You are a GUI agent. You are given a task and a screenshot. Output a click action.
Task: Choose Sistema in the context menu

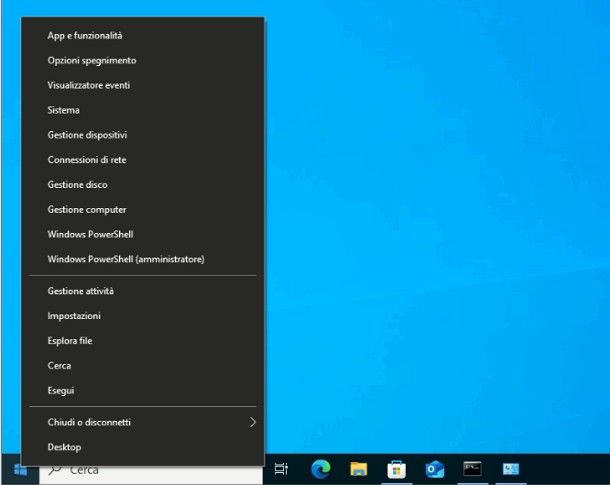(143, 110)
